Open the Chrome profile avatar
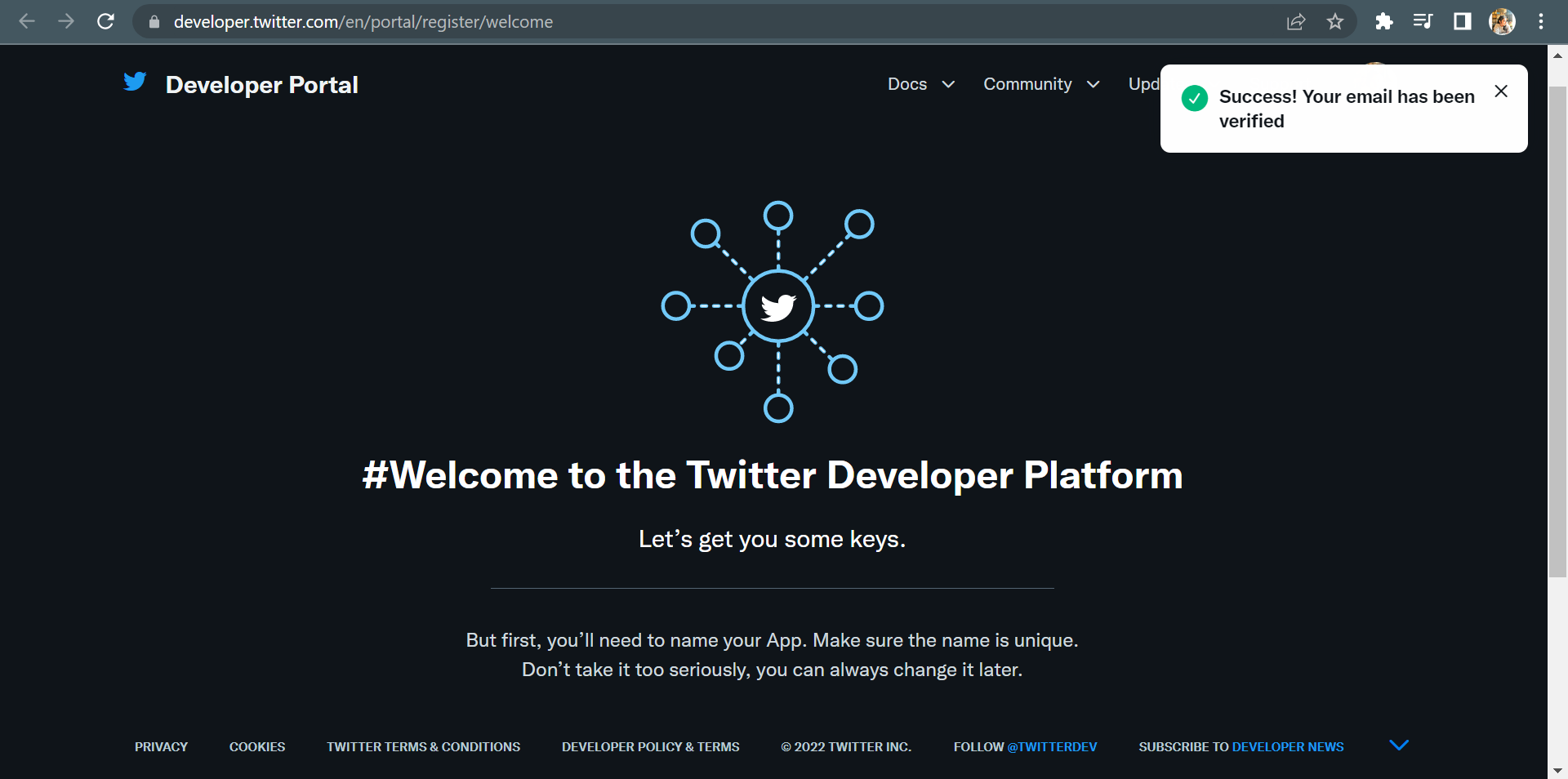 (x=1502, y=22)
